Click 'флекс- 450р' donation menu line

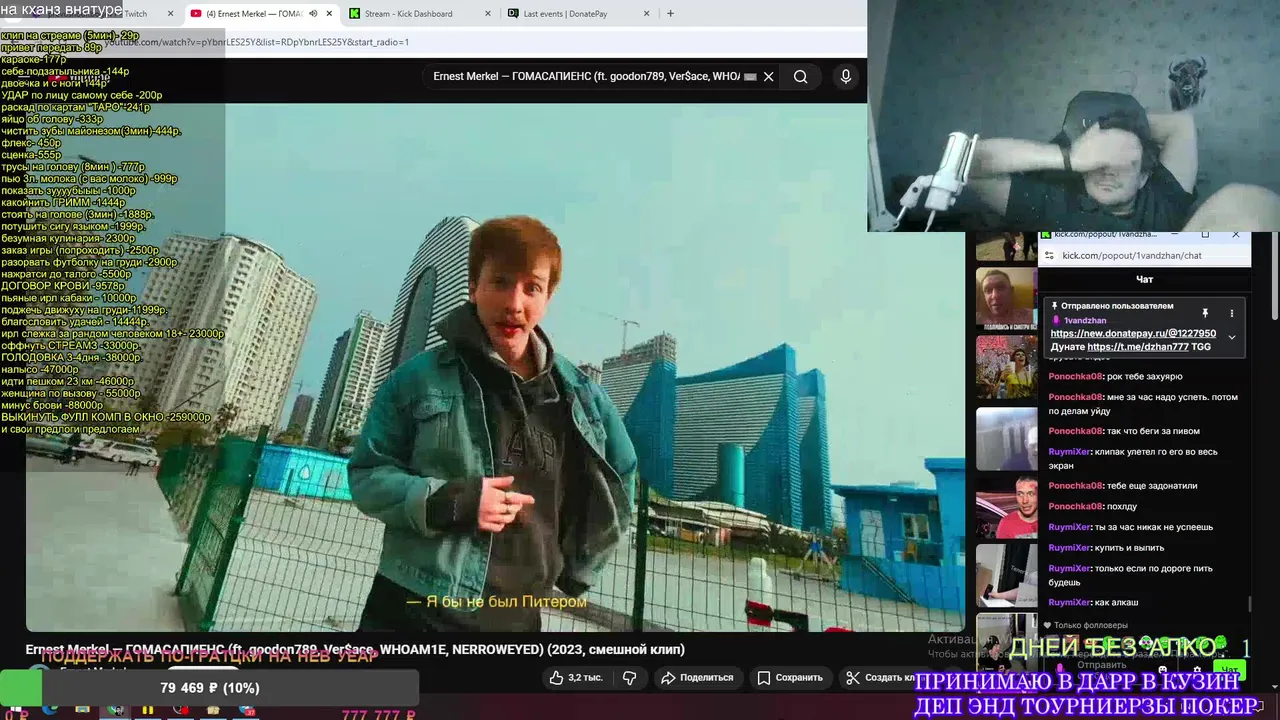[x=31, y=143]
